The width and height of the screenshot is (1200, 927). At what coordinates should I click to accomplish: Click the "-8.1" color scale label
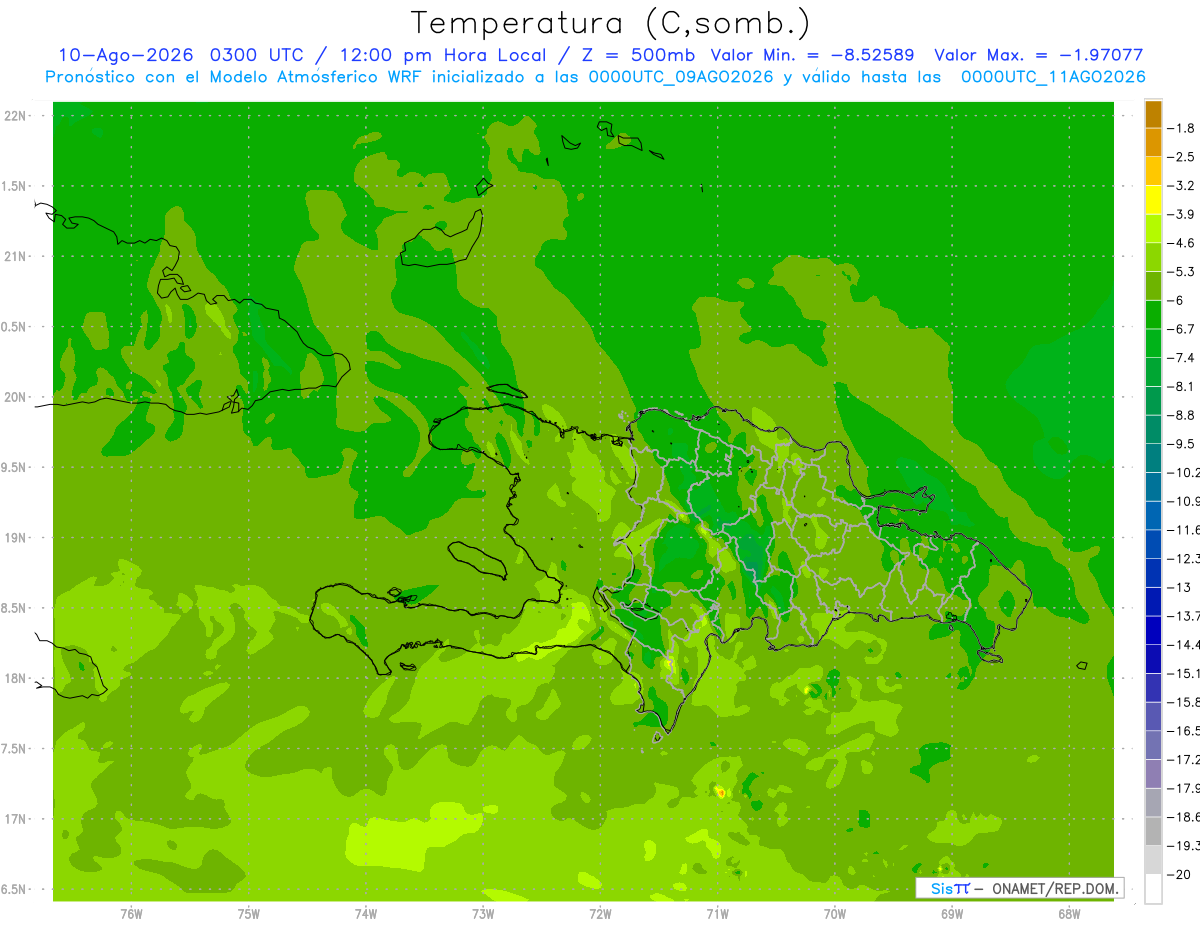click(x=1181, y=387)
